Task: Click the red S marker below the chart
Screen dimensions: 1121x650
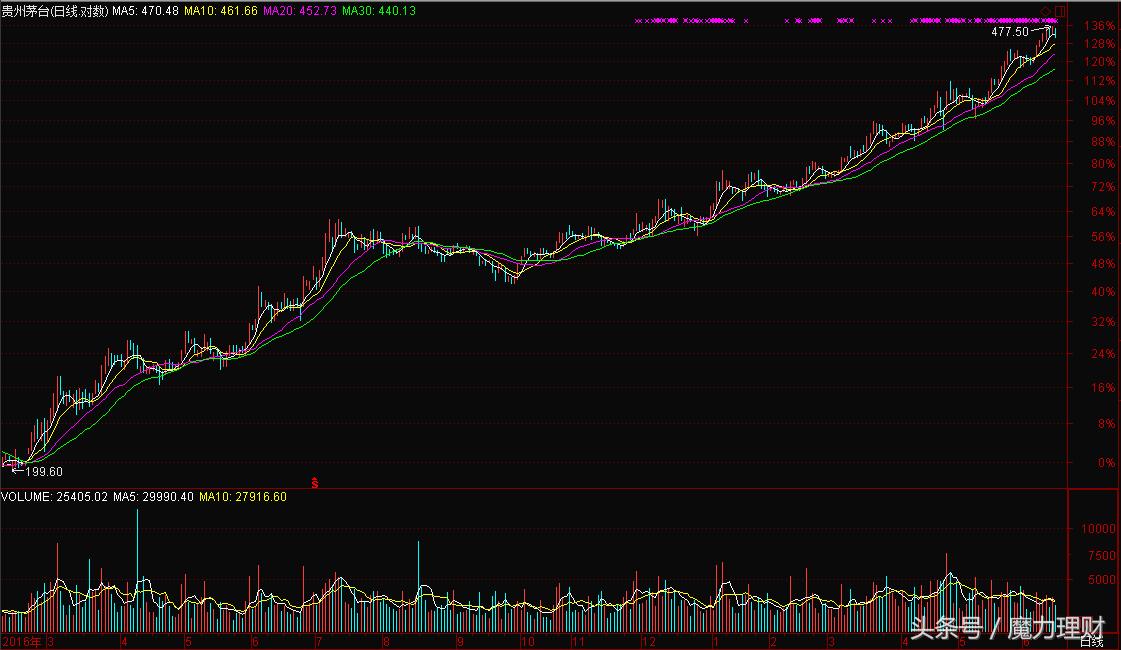Action: [x=315, y=483]
